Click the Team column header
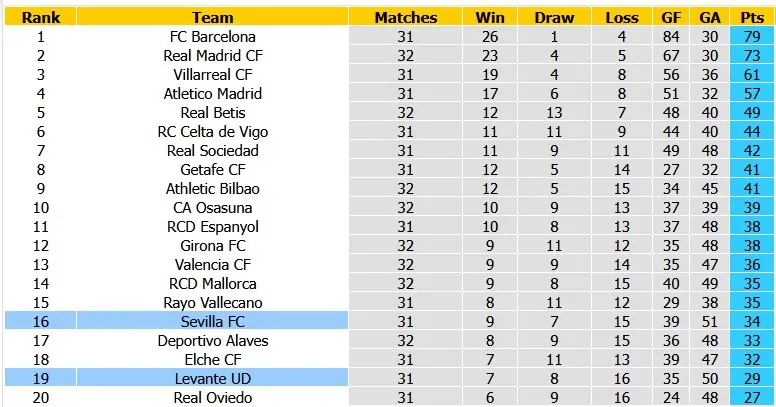 (213, 17)
